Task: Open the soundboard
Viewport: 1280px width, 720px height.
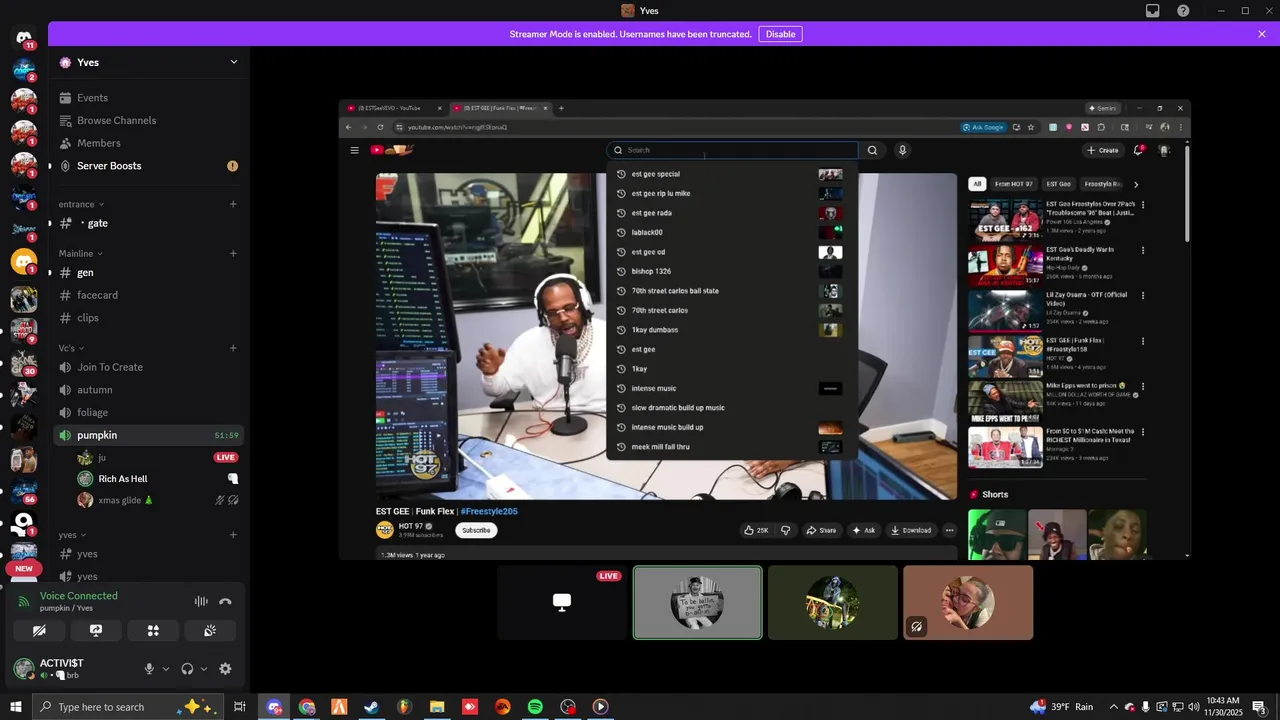Action: click(x=210, y=631)
